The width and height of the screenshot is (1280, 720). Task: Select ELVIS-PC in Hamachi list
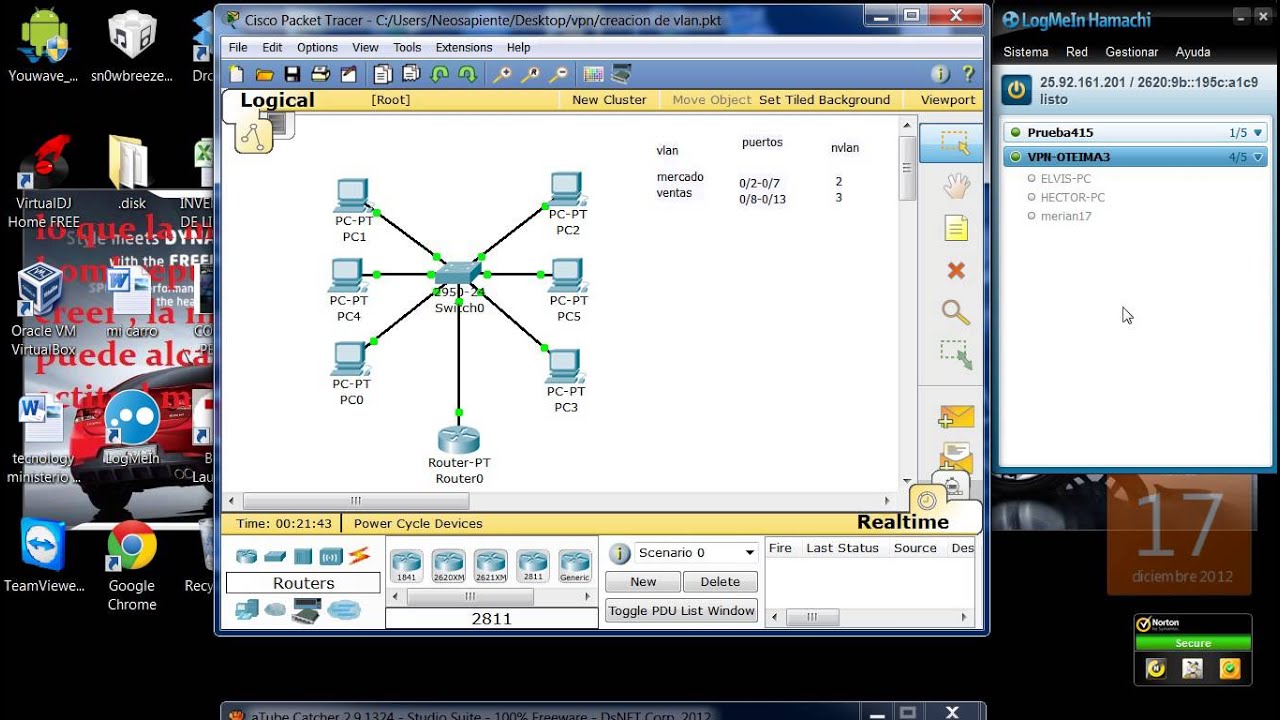point(1066,178)
